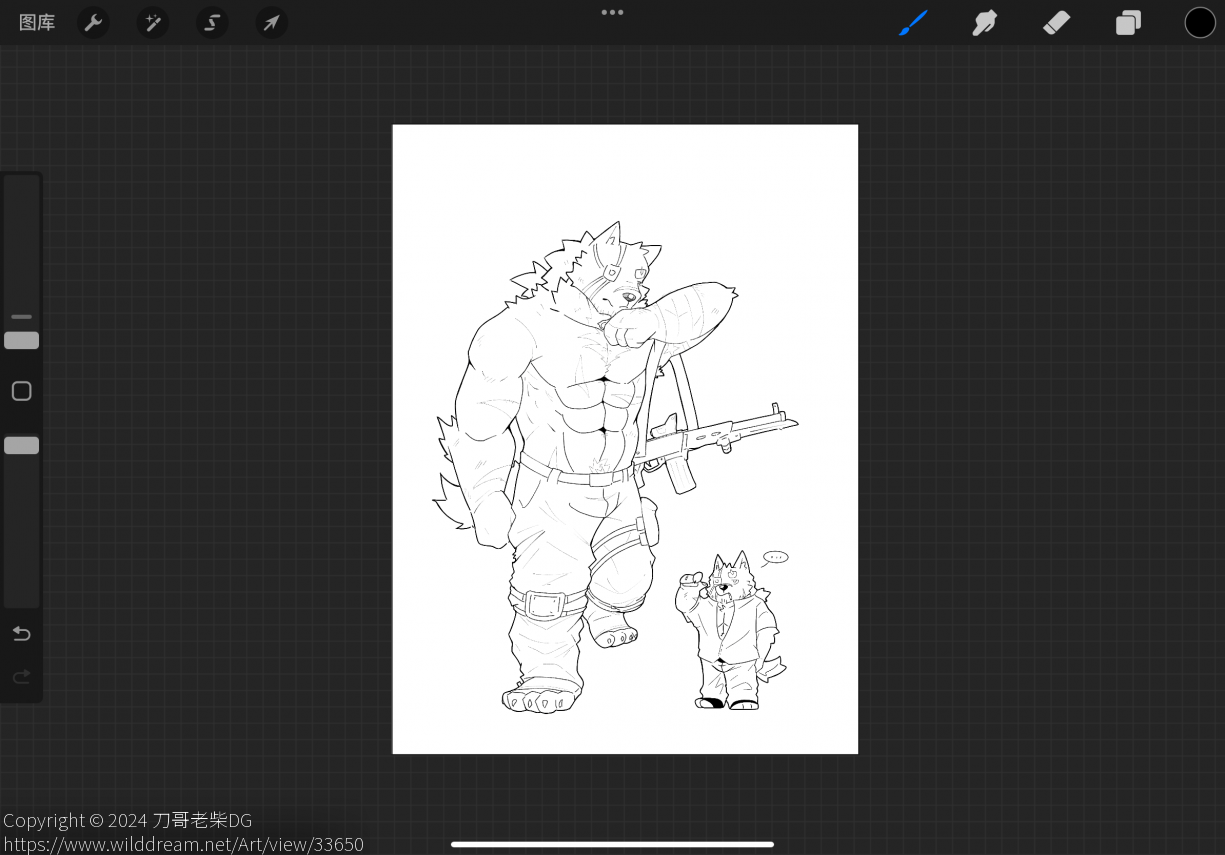Image resolution: width=1225 pixels, height=855 pixels.
Task: Open the Gallery (图库) view
Action: [37, 22]
